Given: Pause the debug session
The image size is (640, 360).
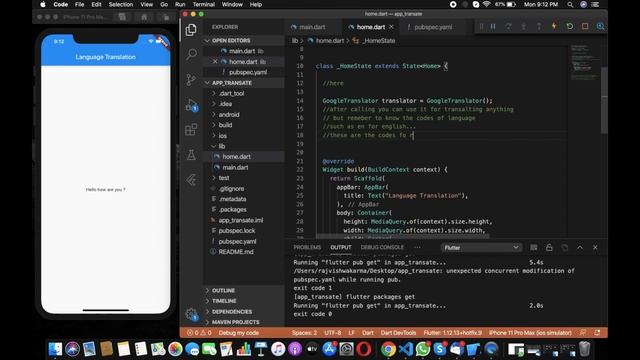Looking at the screenshot, I should coord(493,27).
